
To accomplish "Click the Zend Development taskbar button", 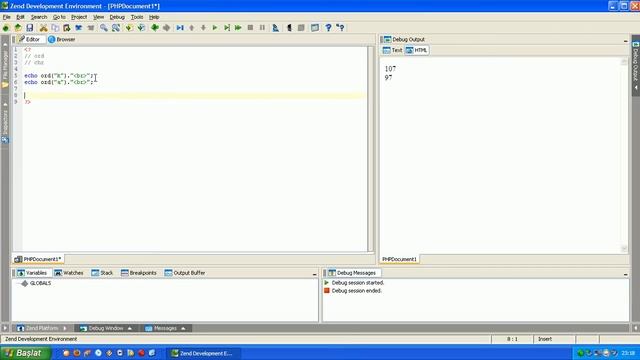I will point(203,353).
